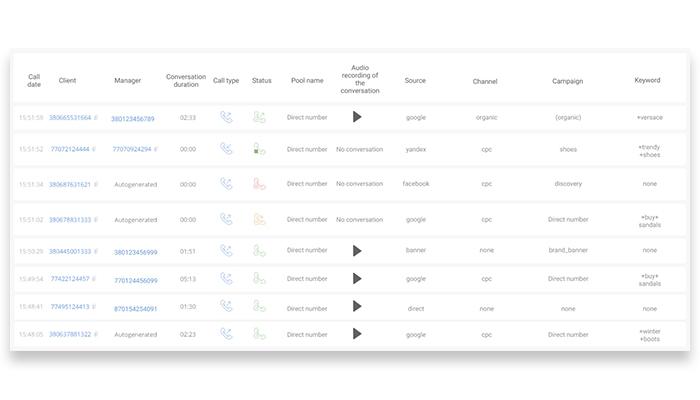Select the 'yandex' source cell
Screen dimensions: 700x400
(416, 149)
